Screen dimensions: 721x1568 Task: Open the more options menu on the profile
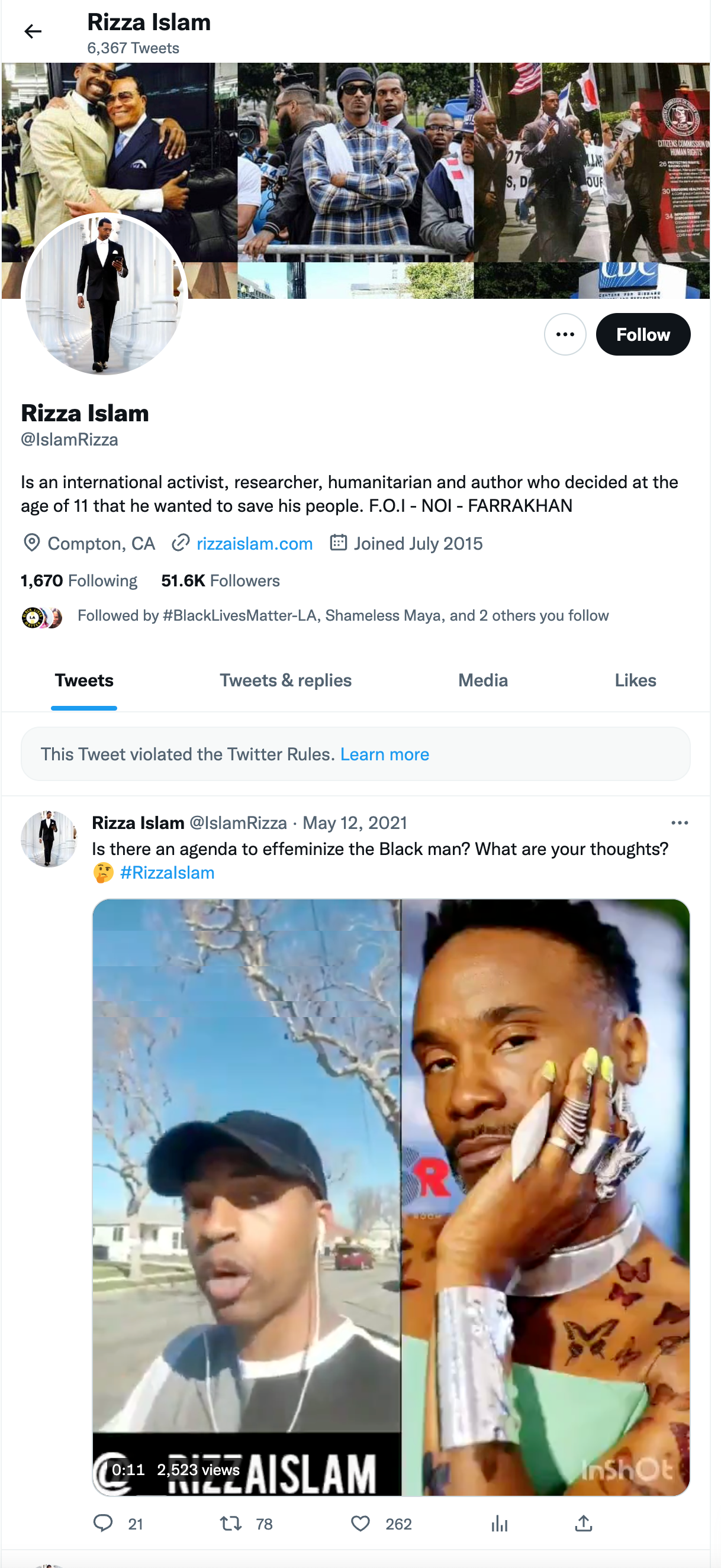point(565,334)
